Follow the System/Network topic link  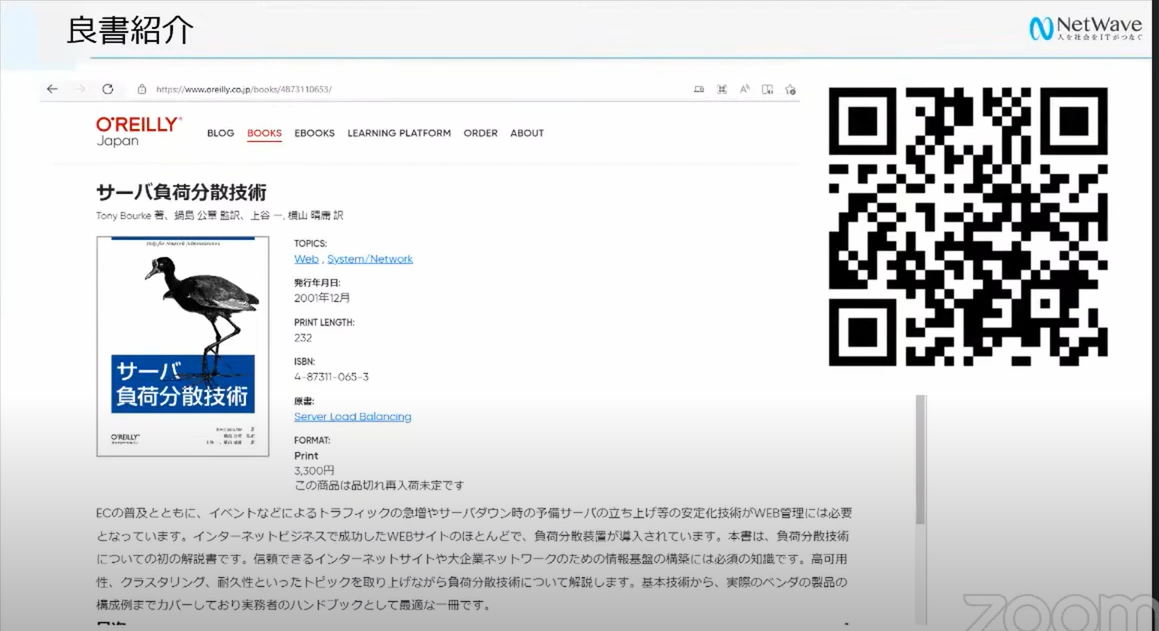pyautogui.click(x=370, y=259)
